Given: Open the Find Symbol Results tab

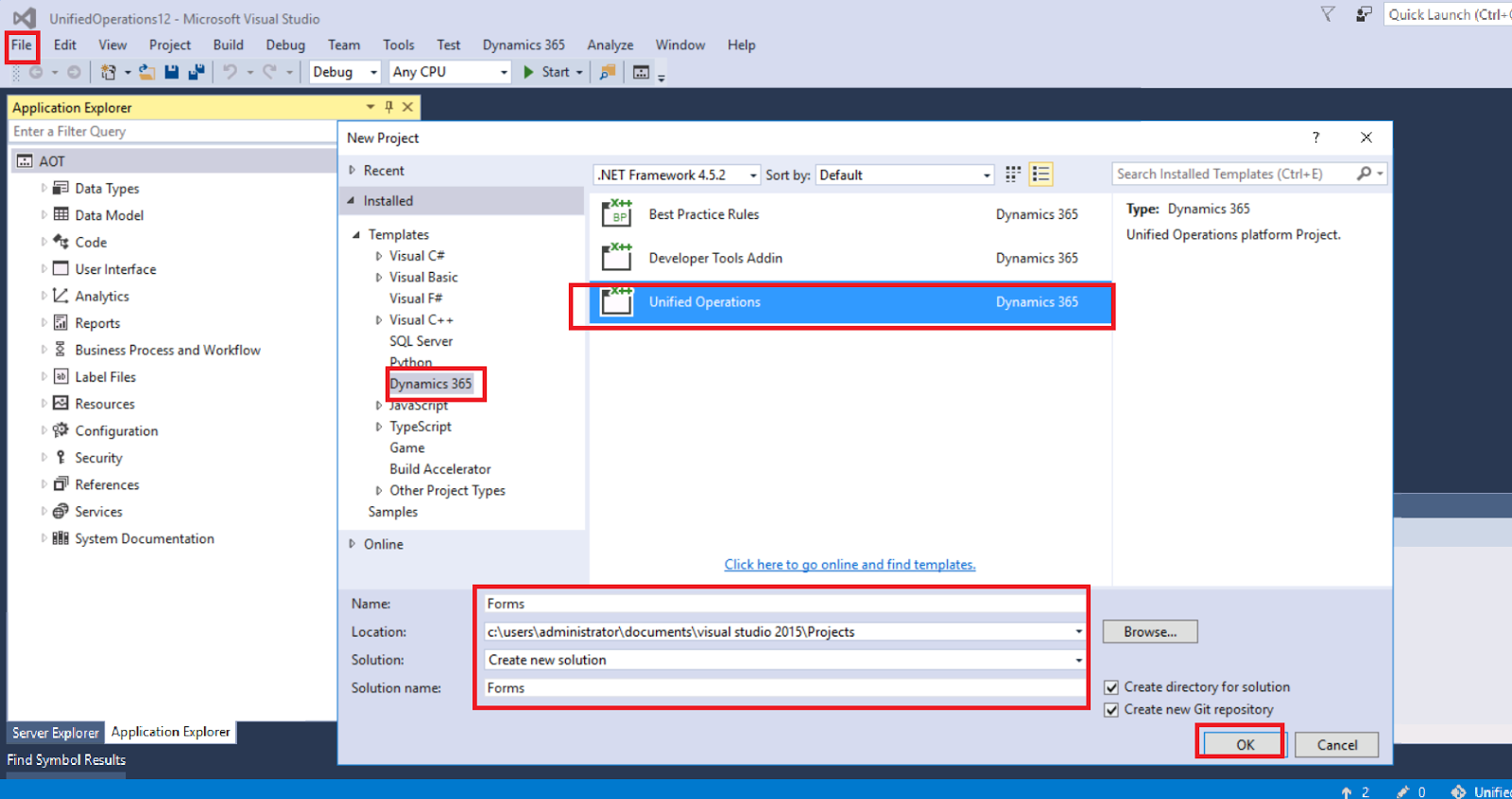Looking at the screenshot, I should 66,759.
